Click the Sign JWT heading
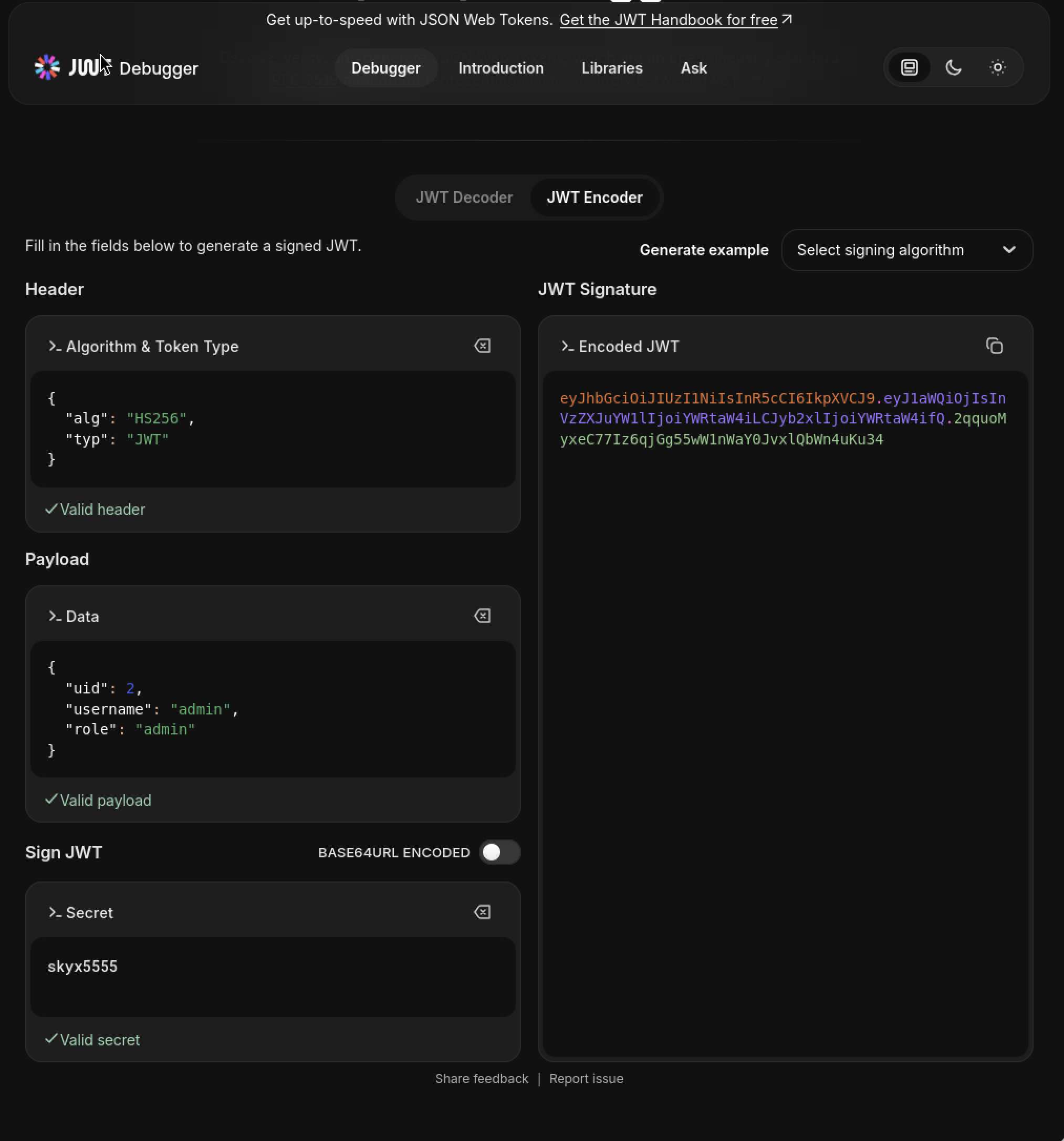 click(64, 852)
